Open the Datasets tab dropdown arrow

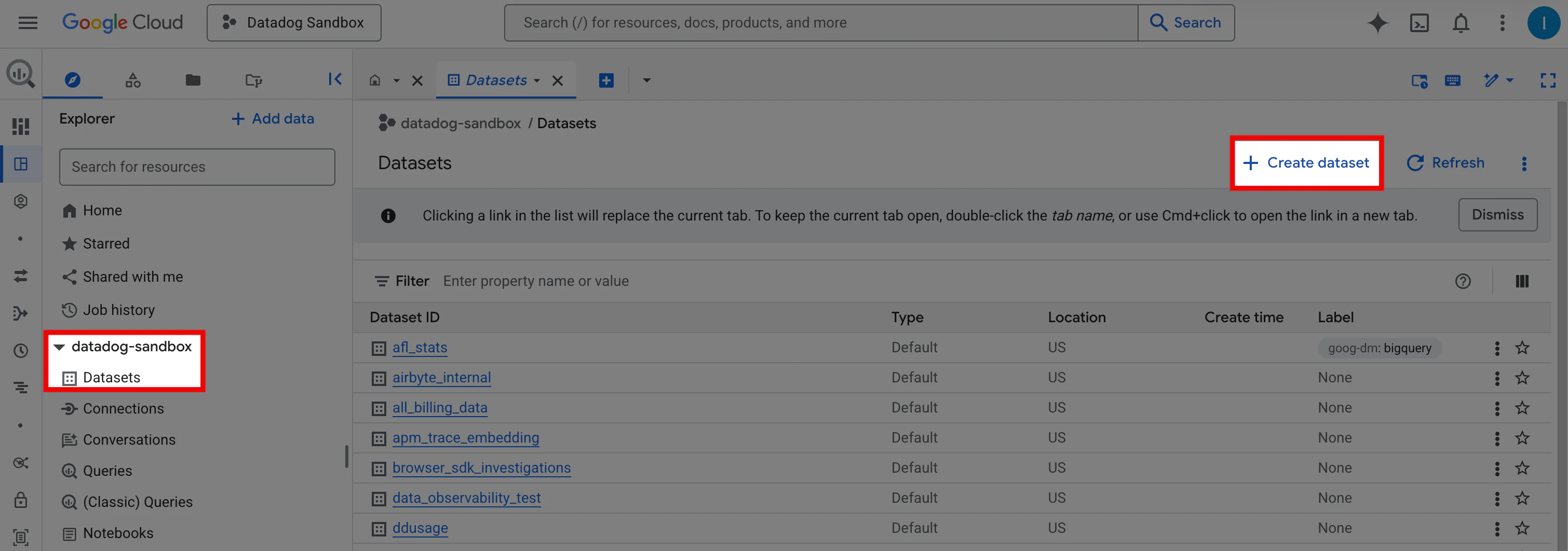(537, 80)
